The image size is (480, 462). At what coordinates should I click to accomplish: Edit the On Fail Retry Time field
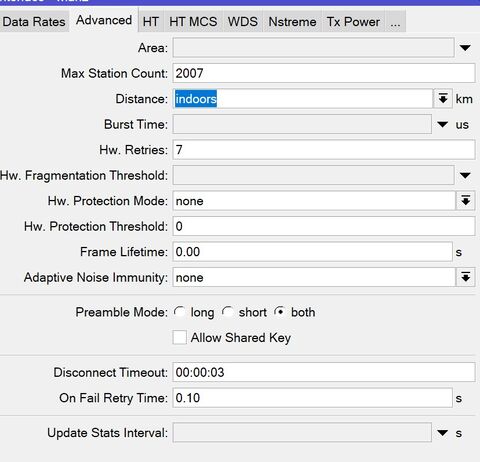pyautogui.click(x=312, y=398)
